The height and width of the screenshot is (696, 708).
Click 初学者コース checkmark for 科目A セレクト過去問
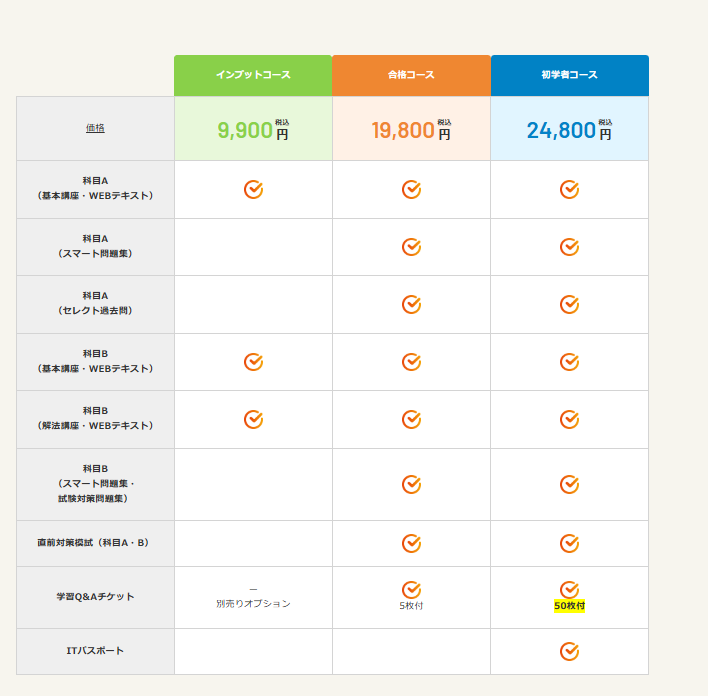point(569,304)
